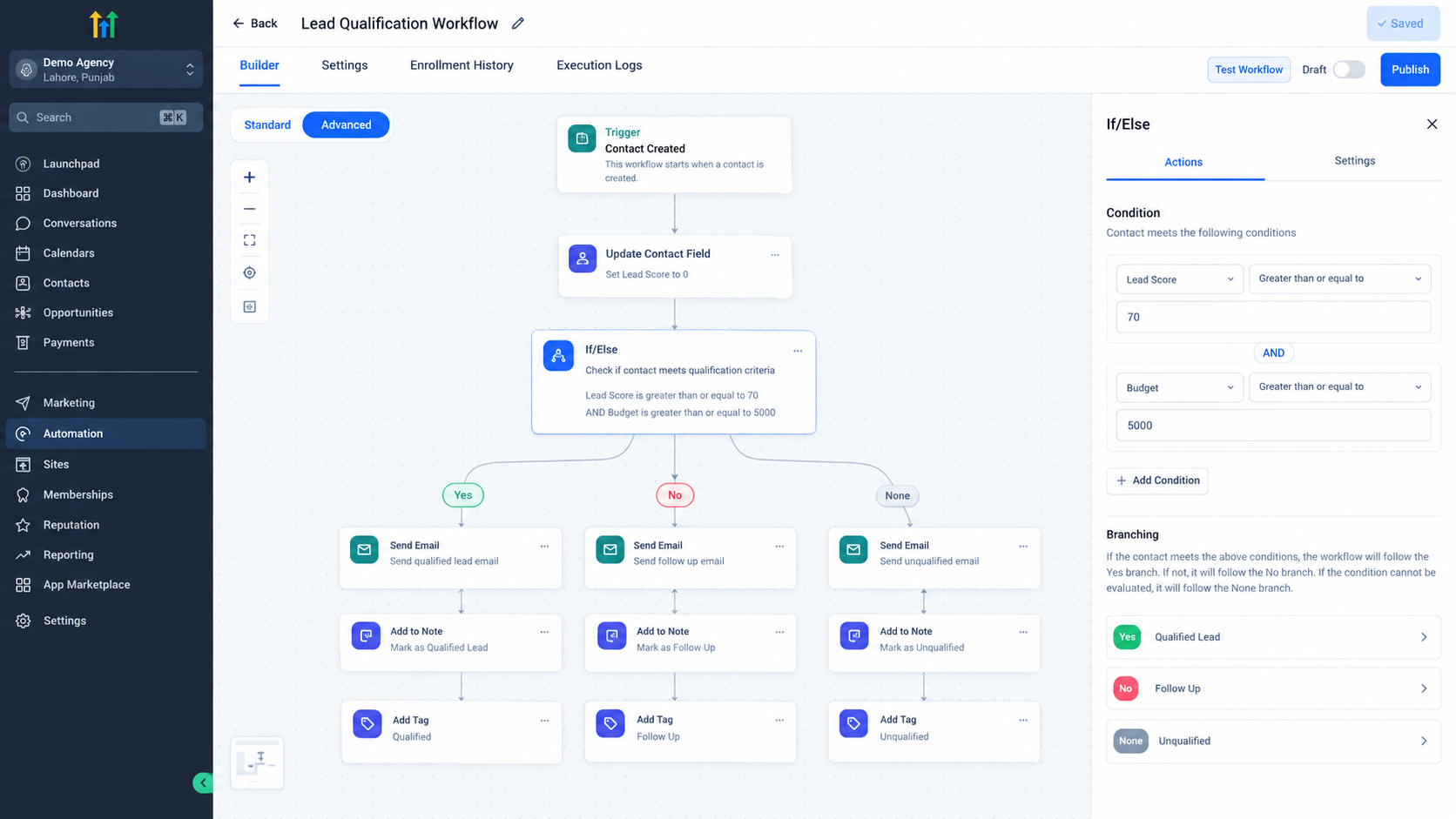The width and height of the screenshot is (1456, 819).
Task: Open the Lead Score field dropdown
Action: pos(1179,279)
